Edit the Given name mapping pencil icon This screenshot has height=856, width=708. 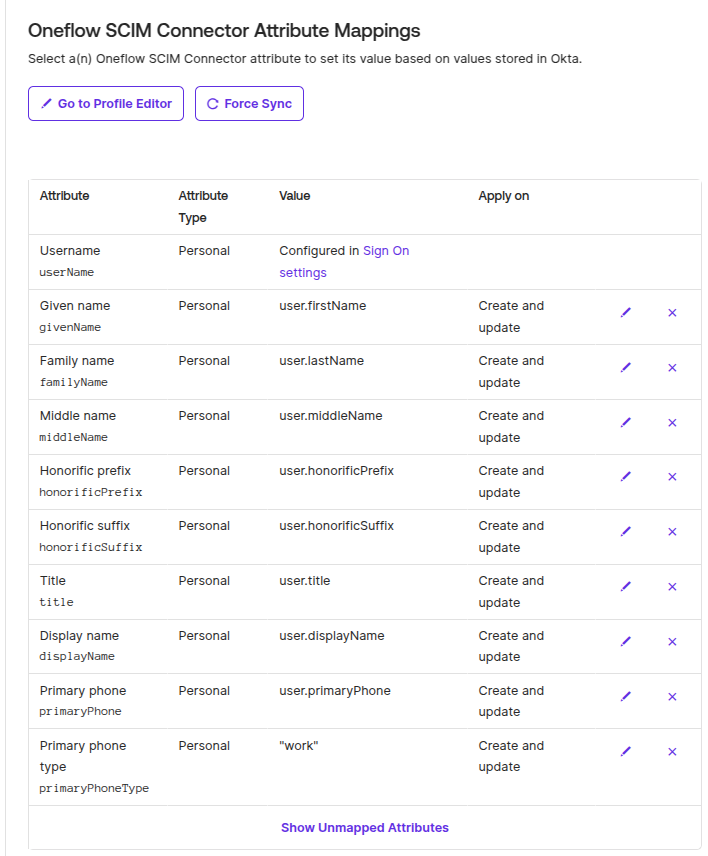(x=626, y=312)
